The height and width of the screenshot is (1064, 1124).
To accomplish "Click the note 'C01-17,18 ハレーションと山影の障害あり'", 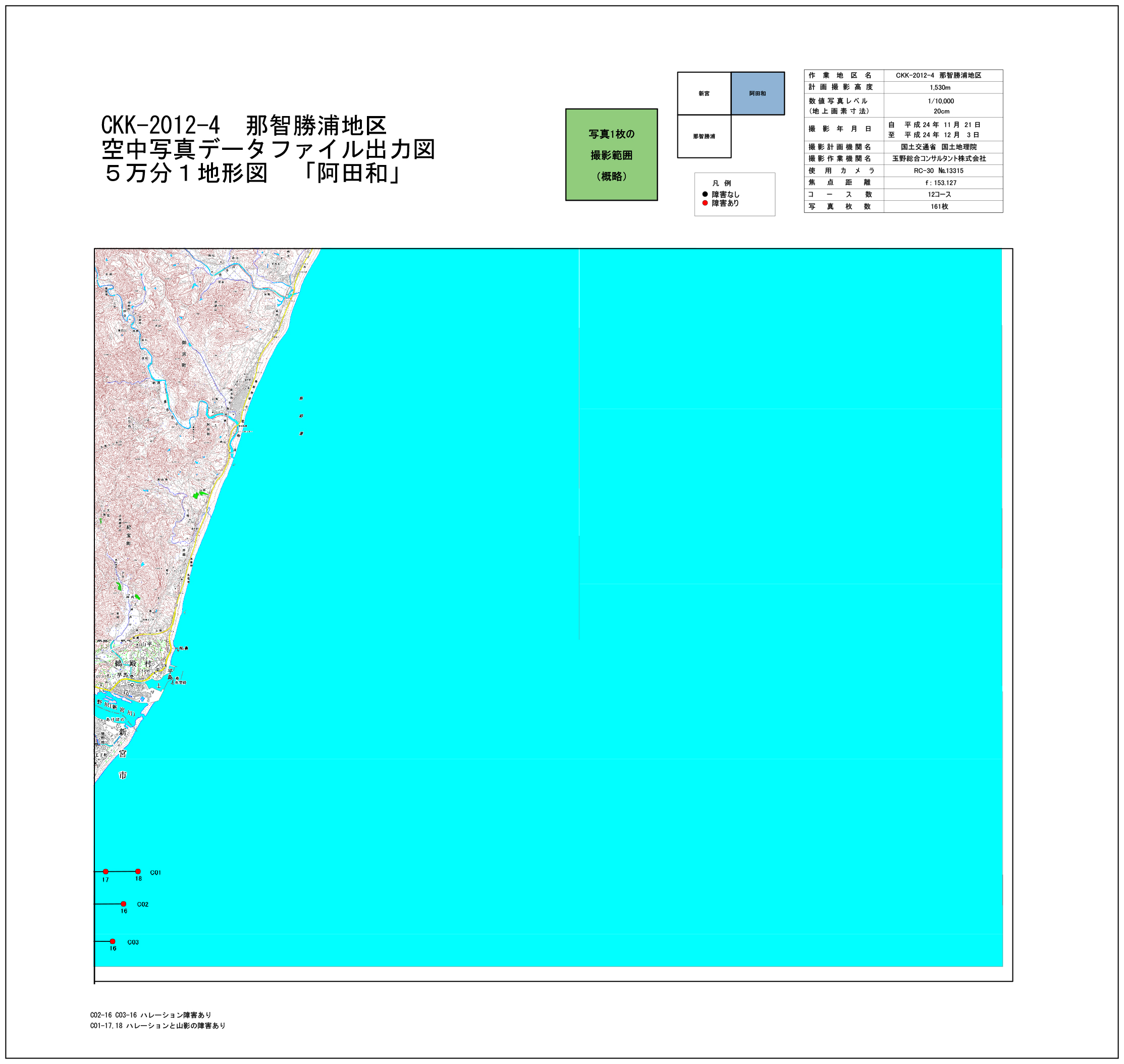I will (158, 1026).
